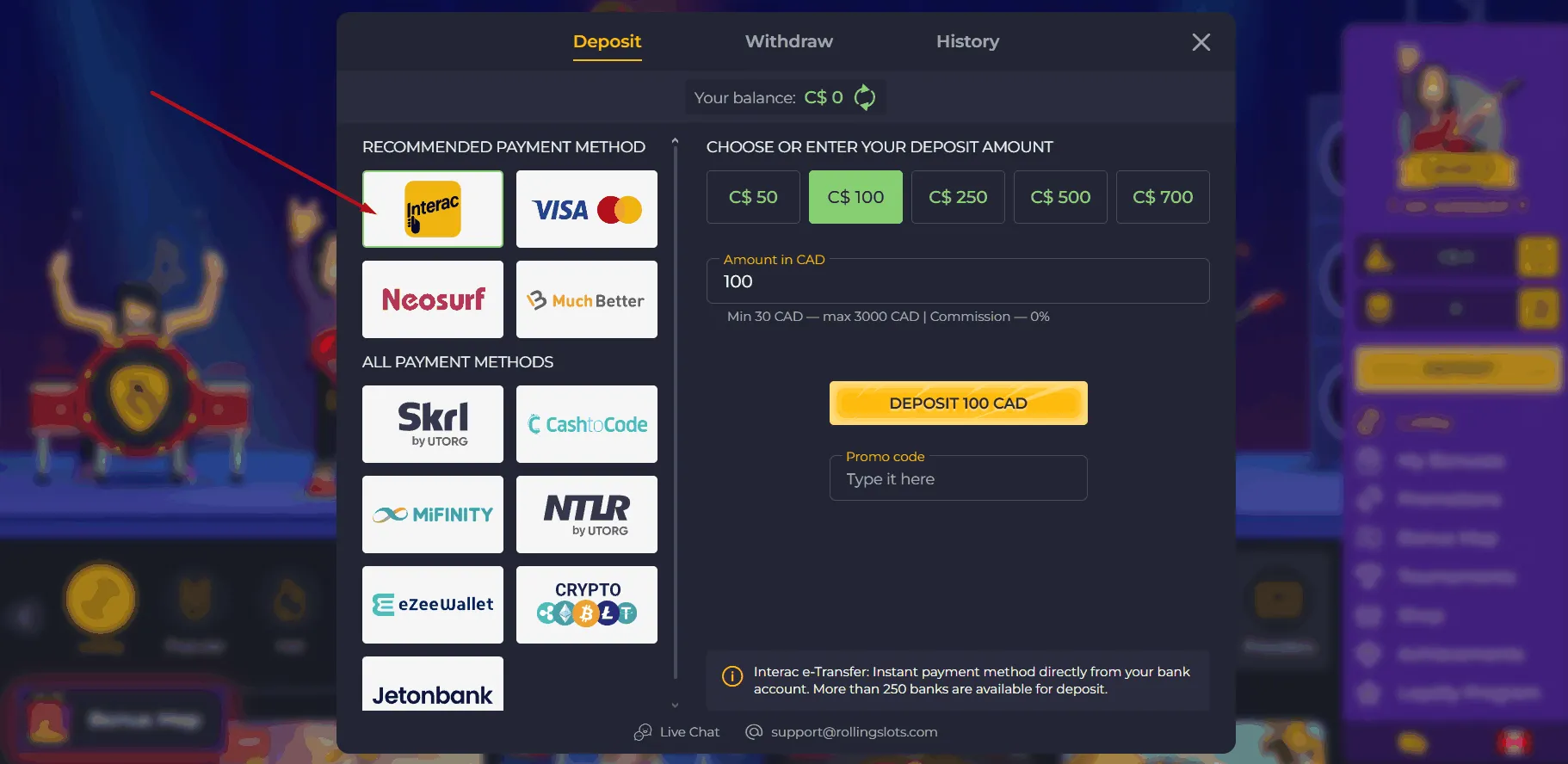Viewport: 1568px width, 764px height.
Task: Select the Interac payment method
Action: coord(433,209)
